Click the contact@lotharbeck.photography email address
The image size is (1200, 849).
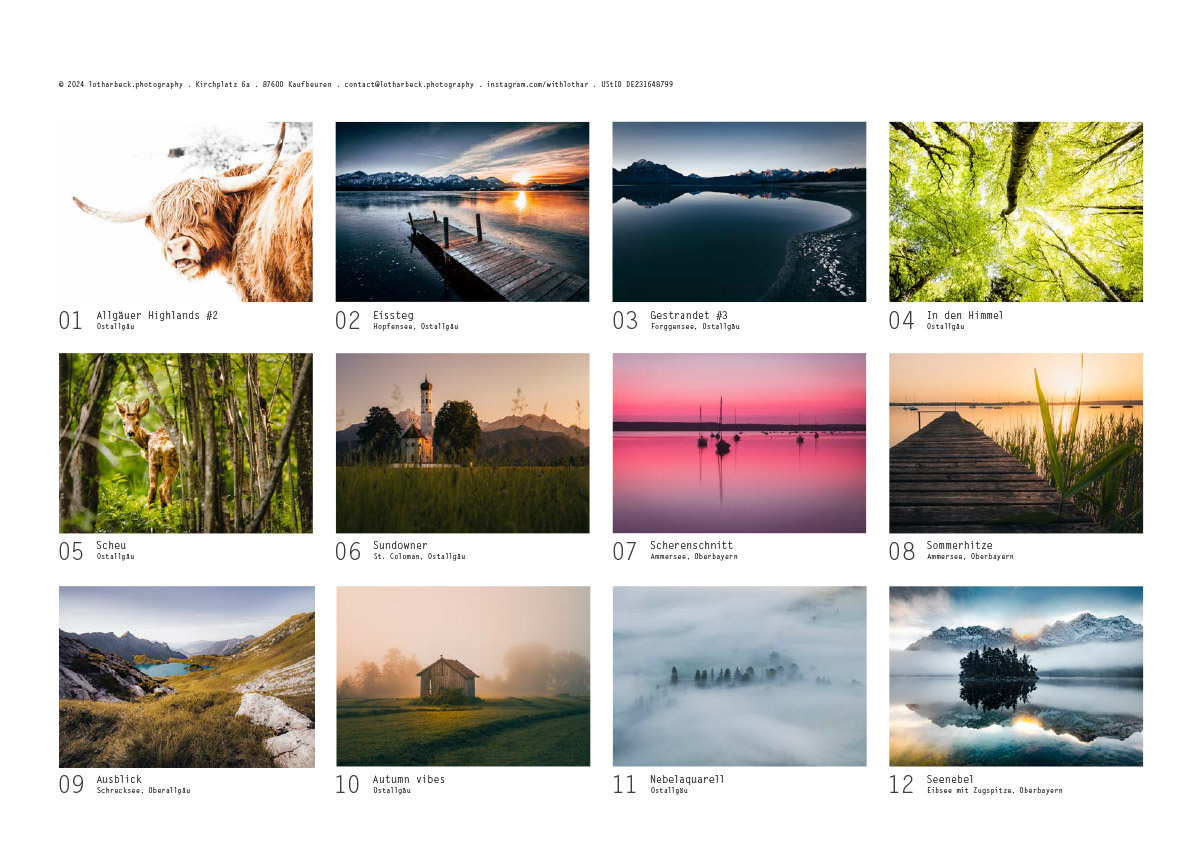click(x=409, y=85)
